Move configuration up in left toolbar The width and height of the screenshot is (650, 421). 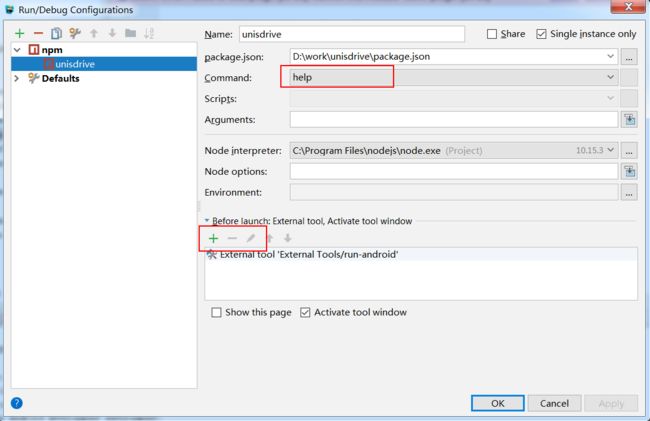[94, 33]
